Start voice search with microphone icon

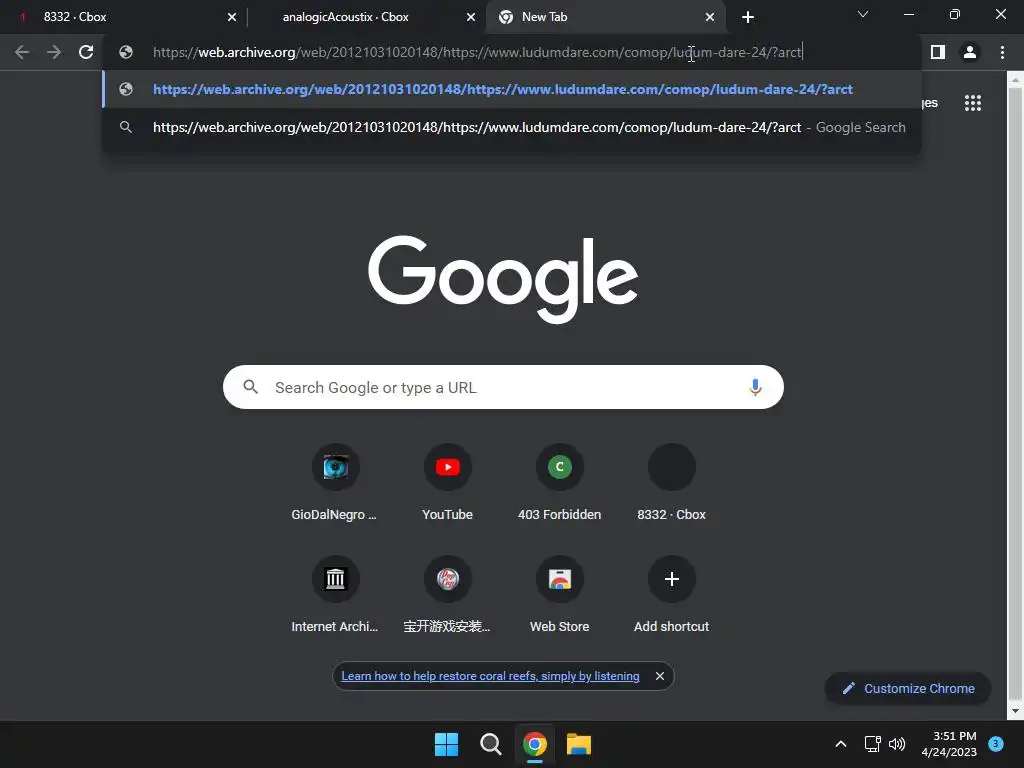tap(755, 387)
